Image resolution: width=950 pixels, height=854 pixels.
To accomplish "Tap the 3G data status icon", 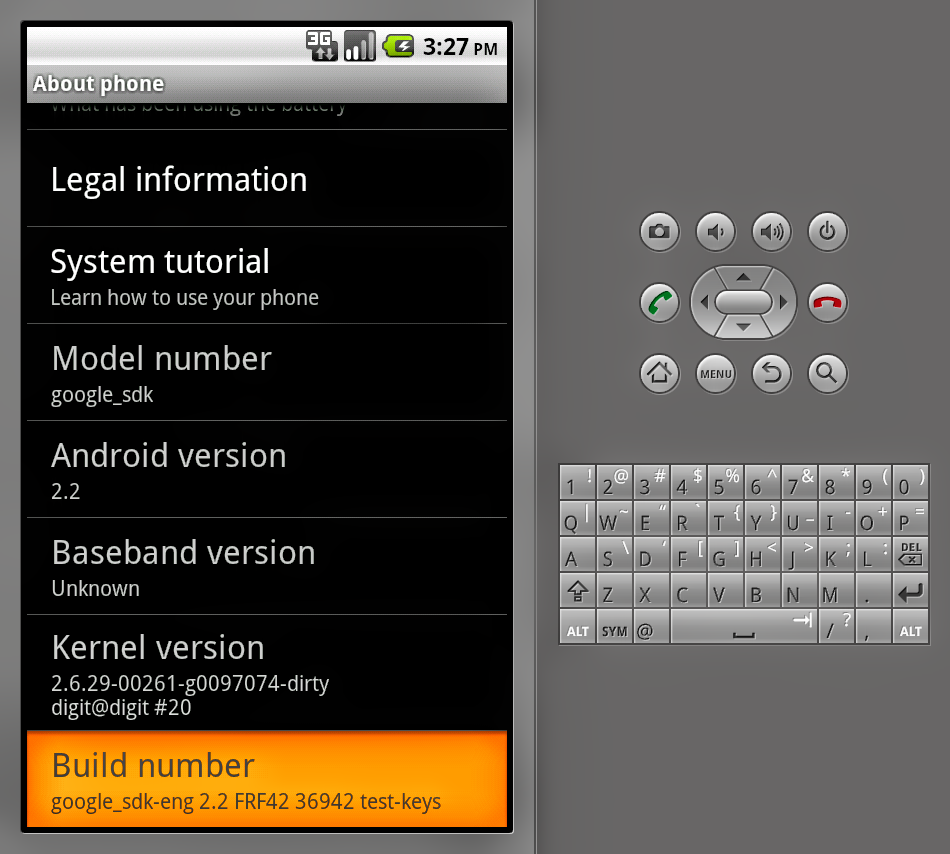I will 322,46.
